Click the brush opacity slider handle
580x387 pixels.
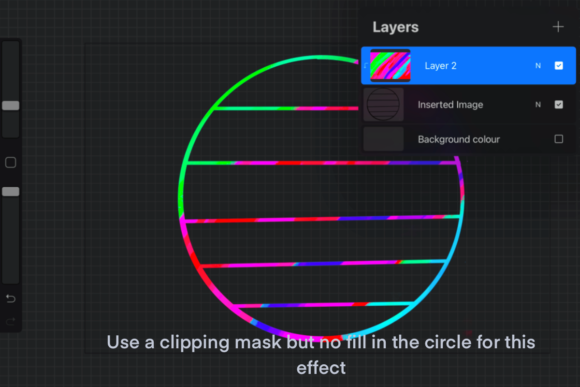point(11,191)
